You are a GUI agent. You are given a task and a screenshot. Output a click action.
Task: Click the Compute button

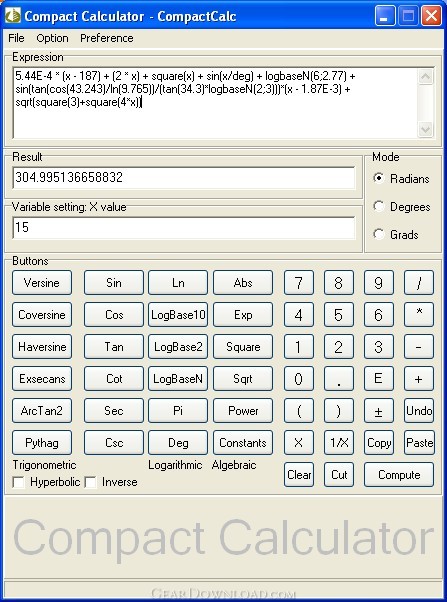(x=399, y=475)
